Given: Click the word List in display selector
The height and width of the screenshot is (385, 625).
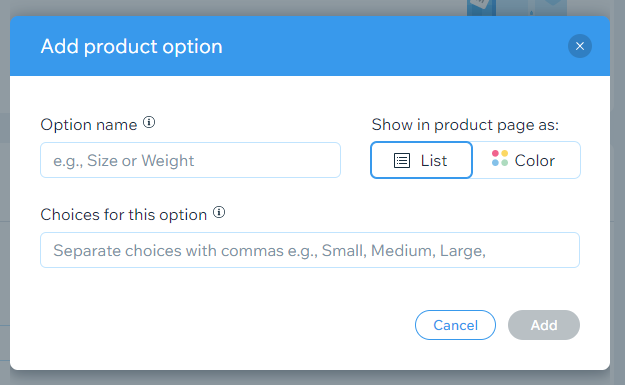Looking at the screenshot, I should coord(434,161).
